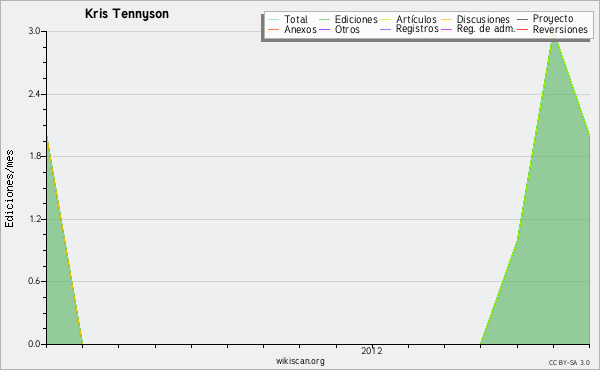Viewport: 600px width, 370px height.
Task: Click the 1.2 y-axis value
Action: [34, 219]
